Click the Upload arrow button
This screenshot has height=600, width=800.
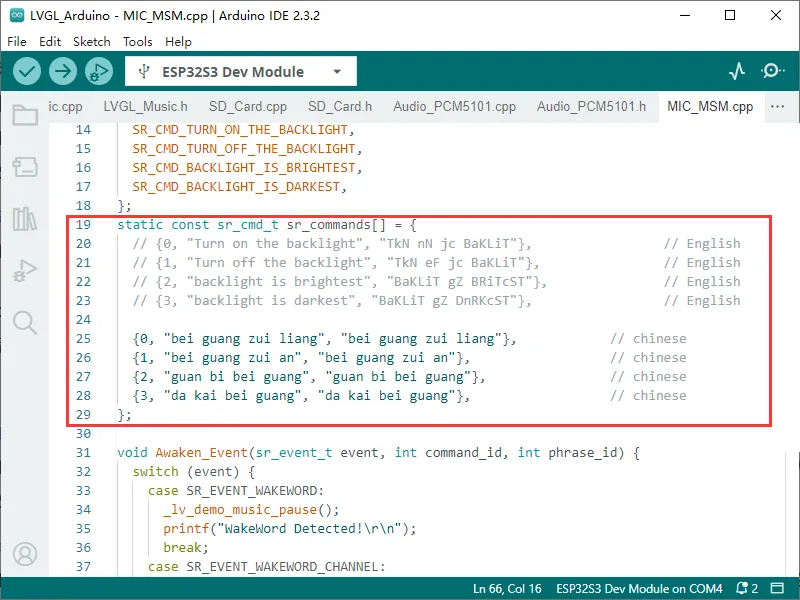pos(63,71)
